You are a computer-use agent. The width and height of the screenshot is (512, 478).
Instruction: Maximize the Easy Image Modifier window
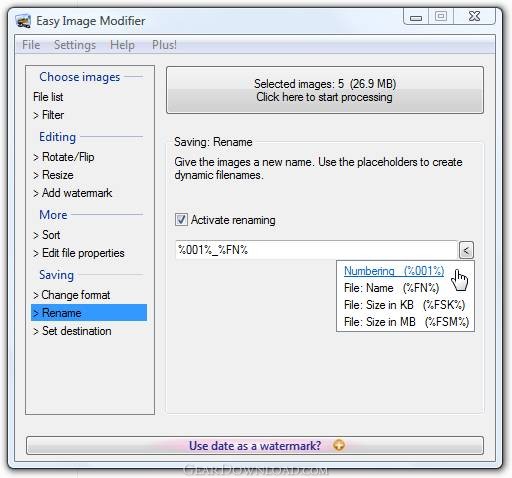pyautogui.click(x=441, y=16)
